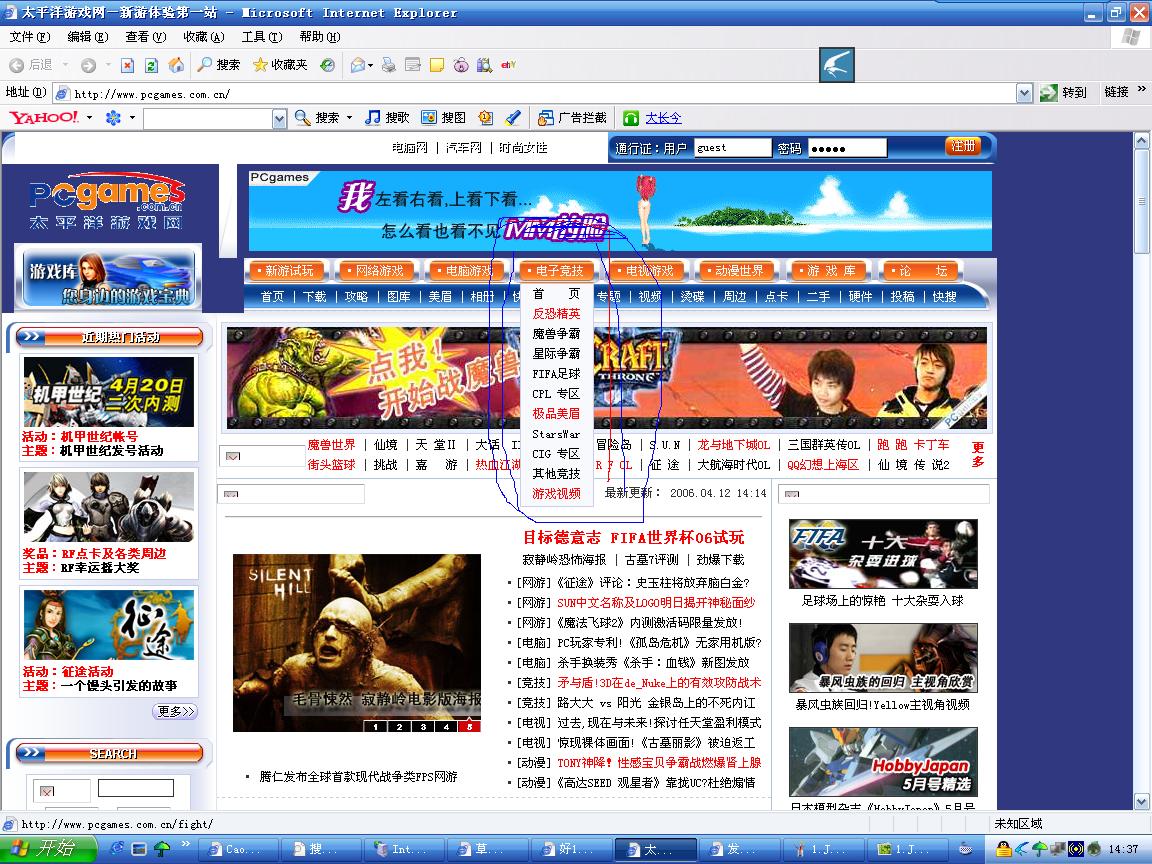Click the 密码 password field
Screen dimensions: 1152x864
coord(847,148)
